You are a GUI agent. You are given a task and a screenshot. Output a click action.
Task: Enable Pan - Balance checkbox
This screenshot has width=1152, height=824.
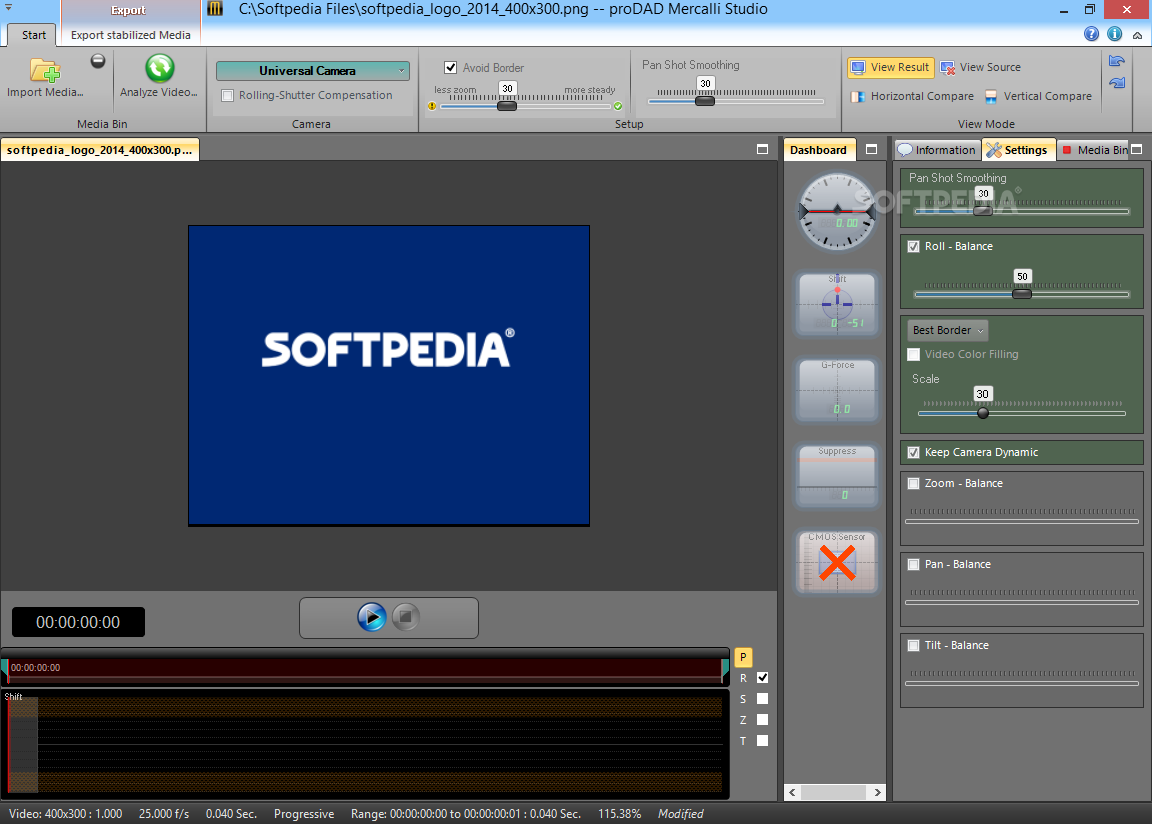click(x=913, y=564)
